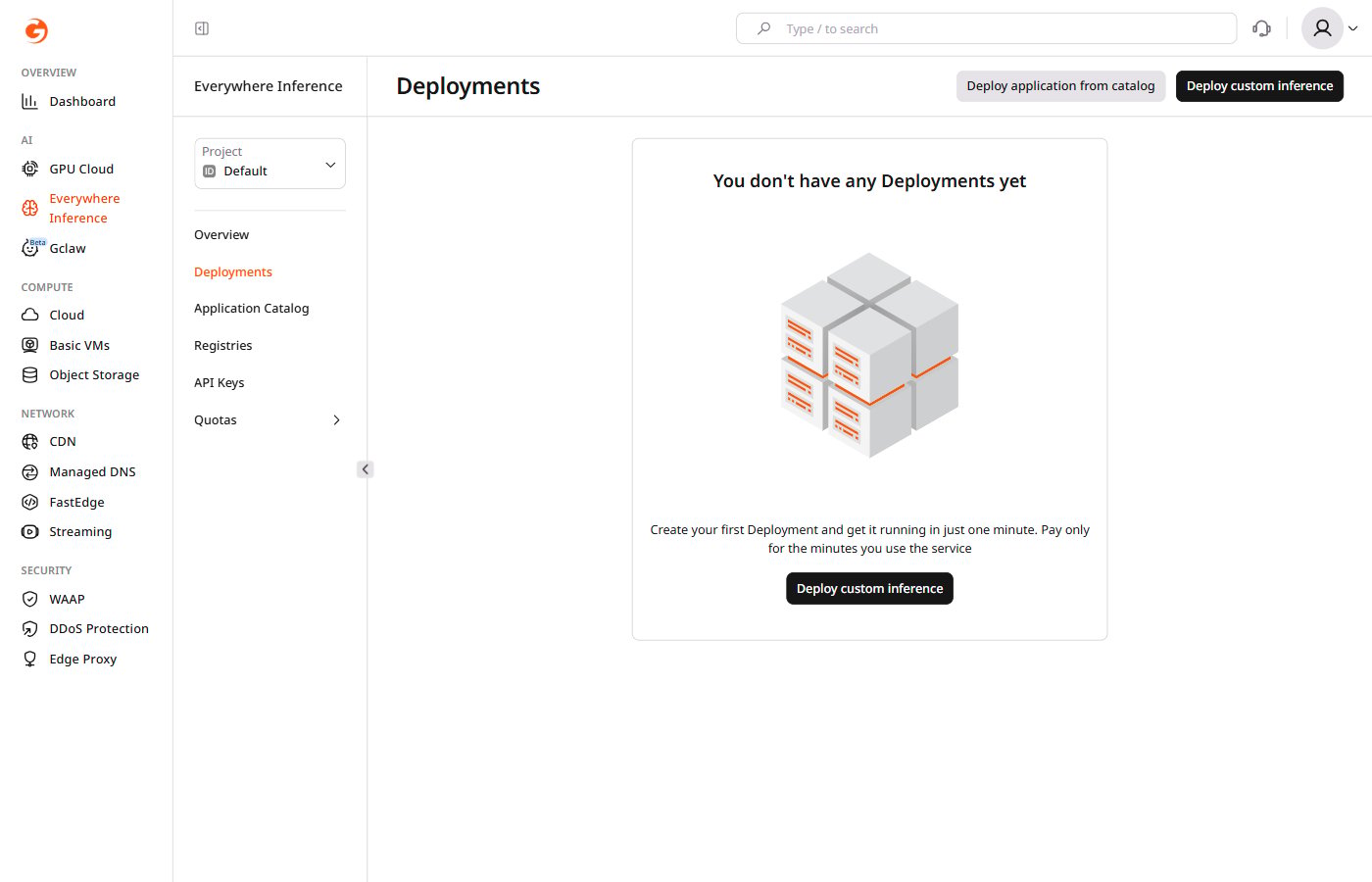Image resolution: width=1372 pixels, height=882 pixels.
Task: Collapse the main sidebar panel icon
Action: click(202, 28)
